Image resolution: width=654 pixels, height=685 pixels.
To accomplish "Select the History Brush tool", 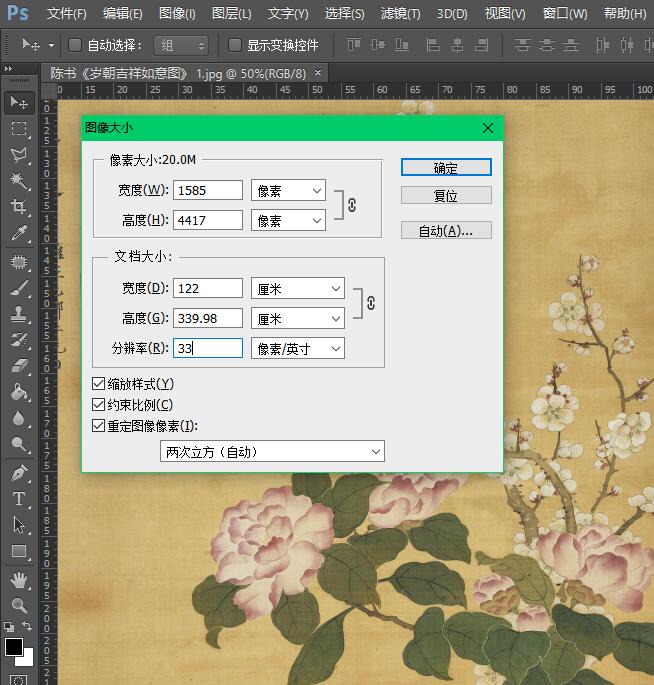I will pyautogui.click(x=19, y=340).
